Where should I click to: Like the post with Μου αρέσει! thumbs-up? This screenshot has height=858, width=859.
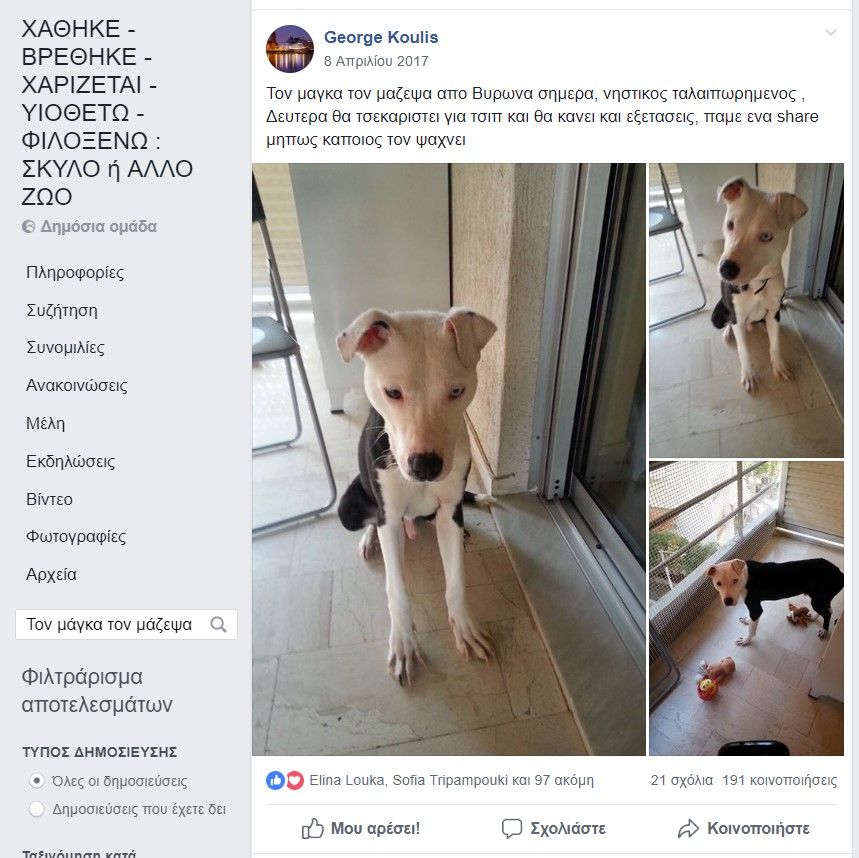point(360,828)
